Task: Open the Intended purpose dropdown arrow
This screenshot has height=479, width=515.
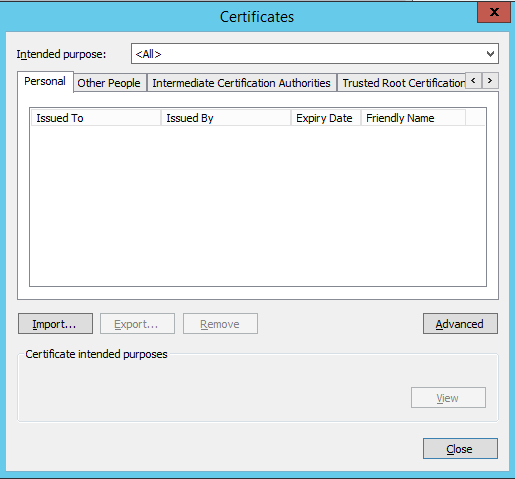Action: coord(490,54)
